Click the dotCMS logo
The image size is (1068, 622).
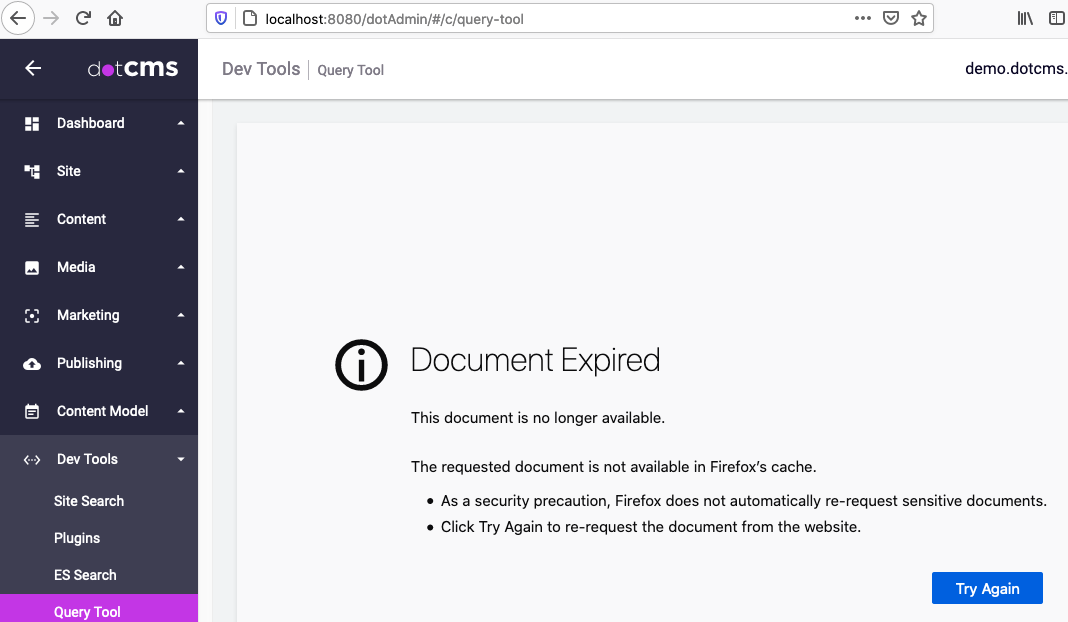[x=135, y=68]
